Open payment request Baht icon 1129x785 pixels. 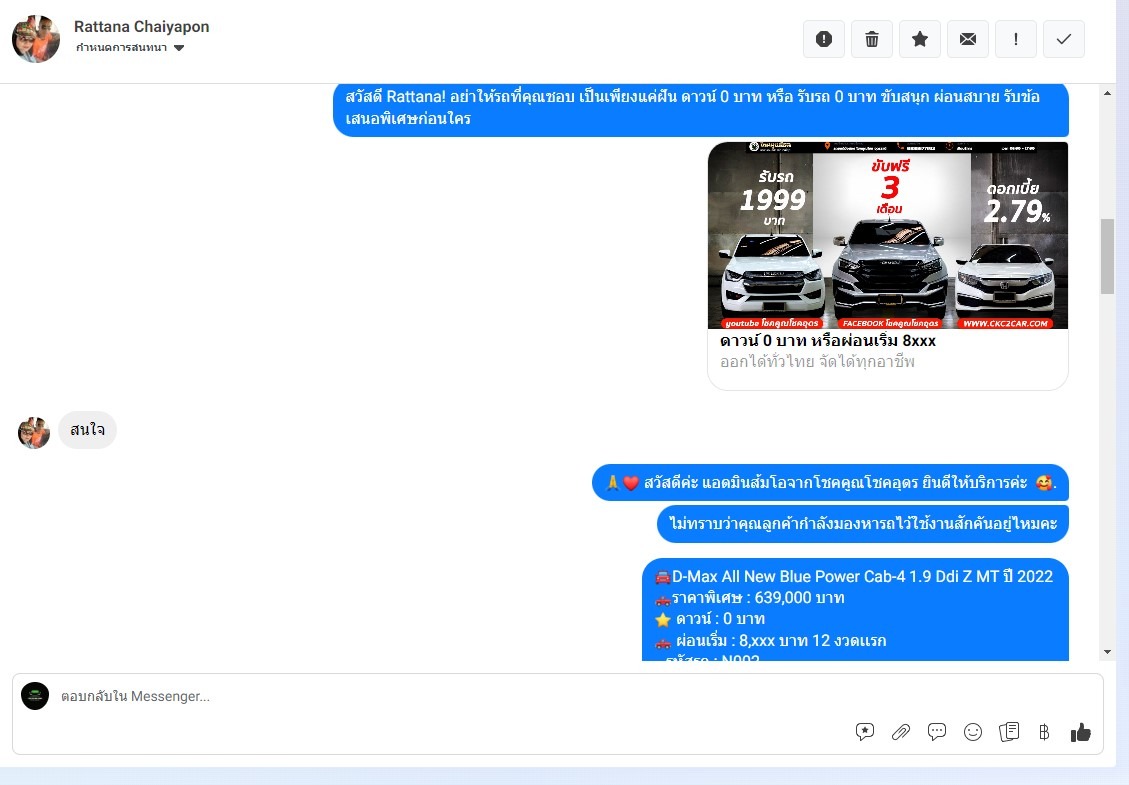tap(1044, 732)
